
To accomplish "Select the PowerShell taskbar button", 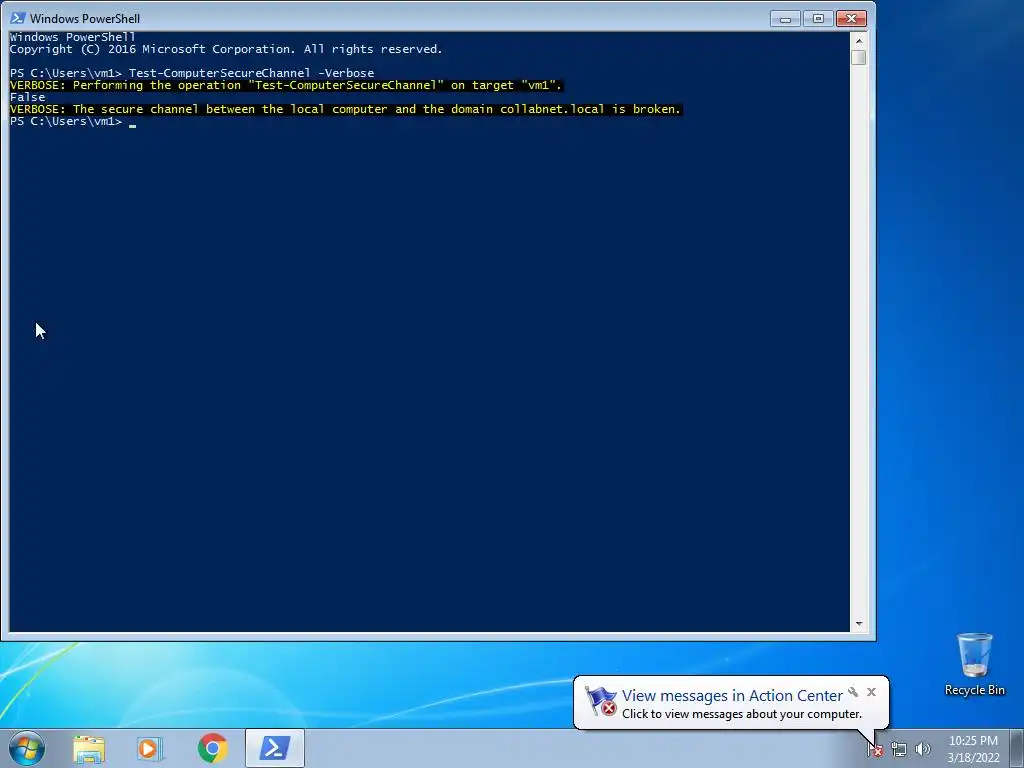I will [275, 748].
